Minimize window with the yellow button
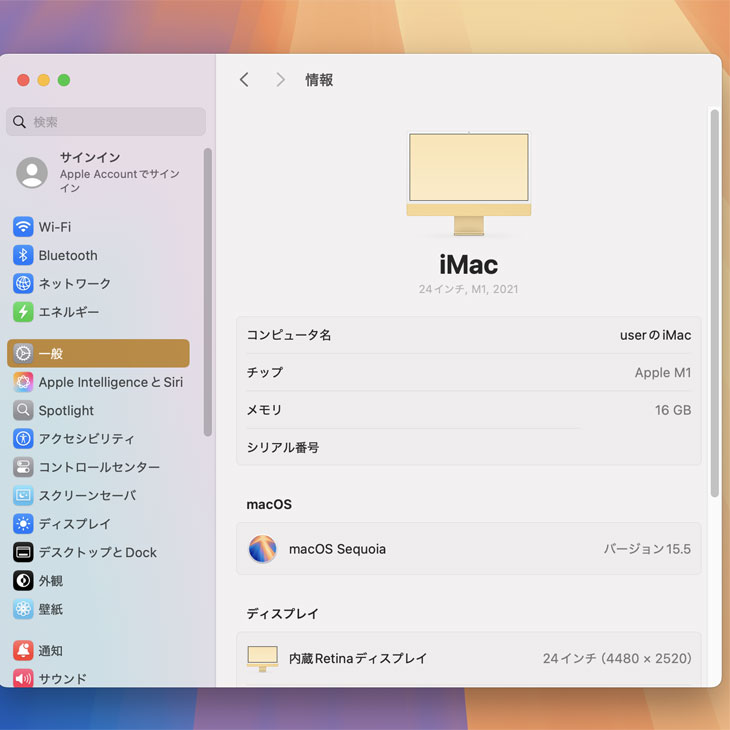 click(44, 80)
